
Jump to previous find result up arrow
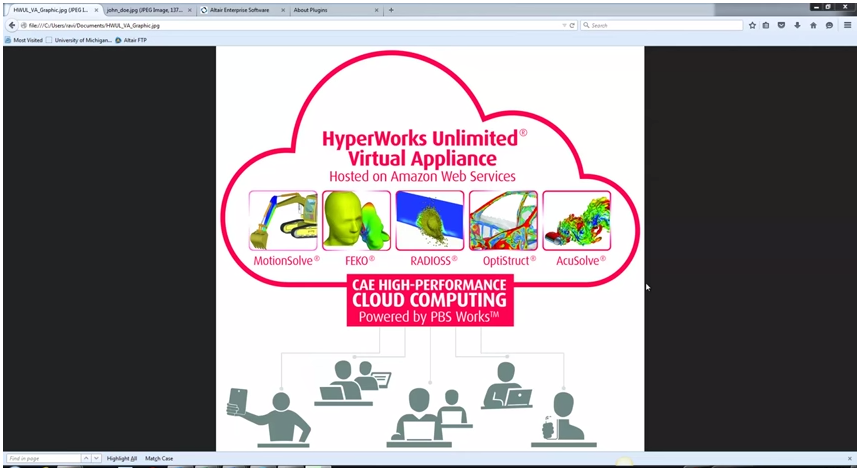pyautogui.click(x=86, y=458)
